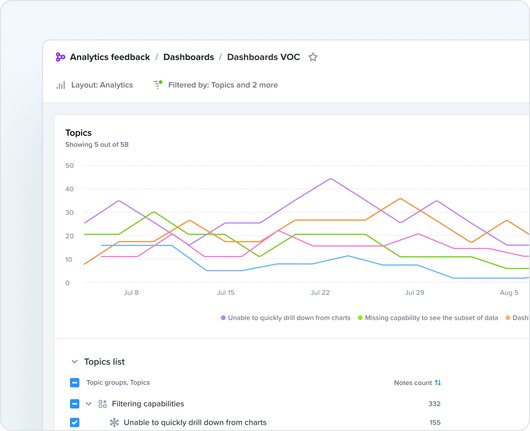This screenshot has height=431, width=530.
Task: Click the Layout bar chart icon
Action: coord(61,85)
